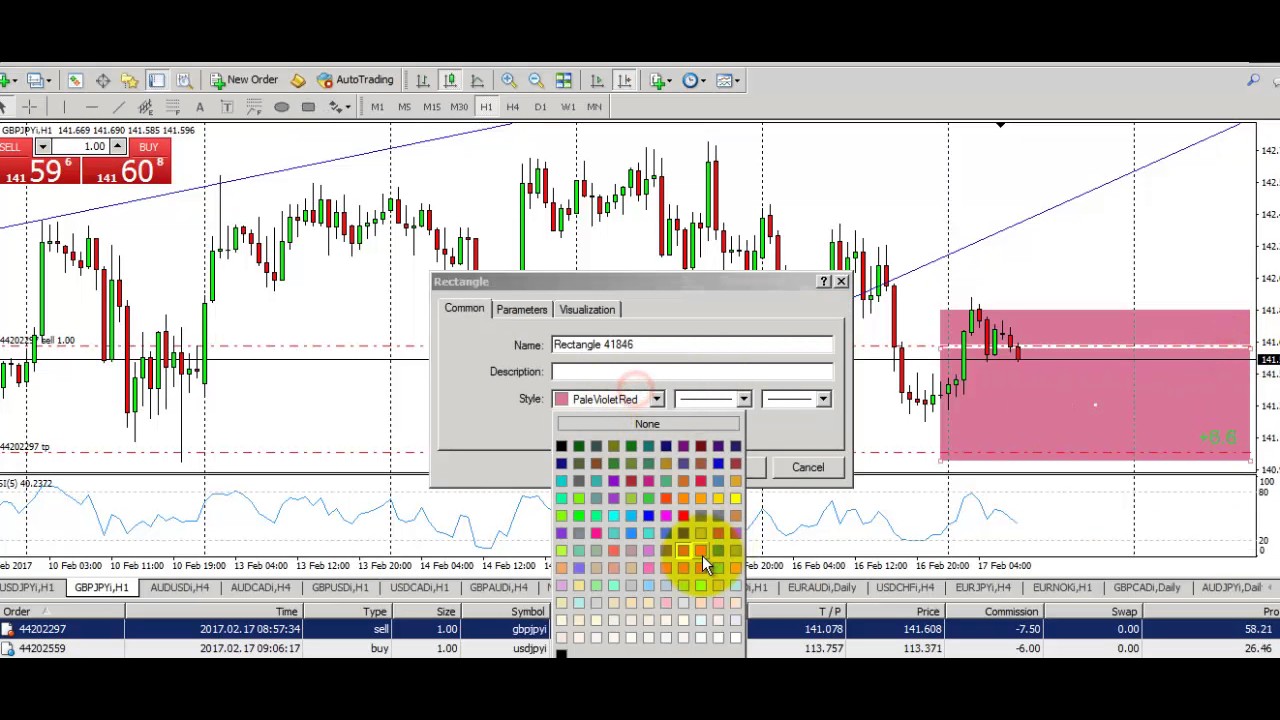The height and width of the screenshot is (720, 1280).
Task: Toggle the Terminal panel icon
Action: click(x=157, y=80)
